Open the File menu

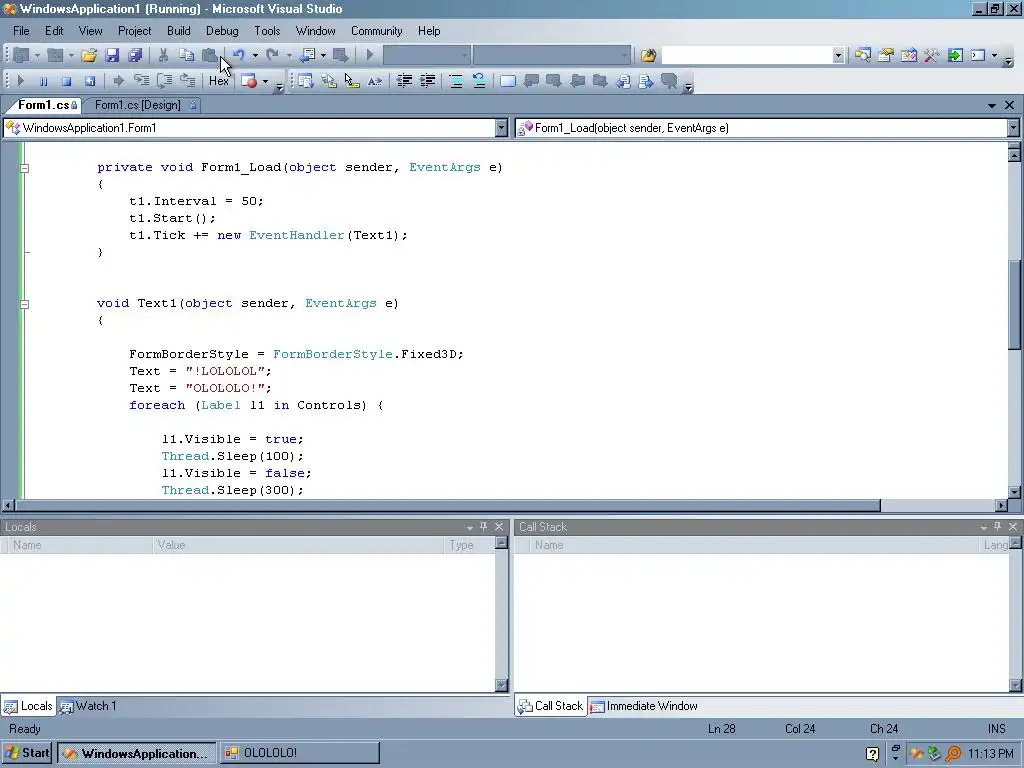(x=21, y=31)
